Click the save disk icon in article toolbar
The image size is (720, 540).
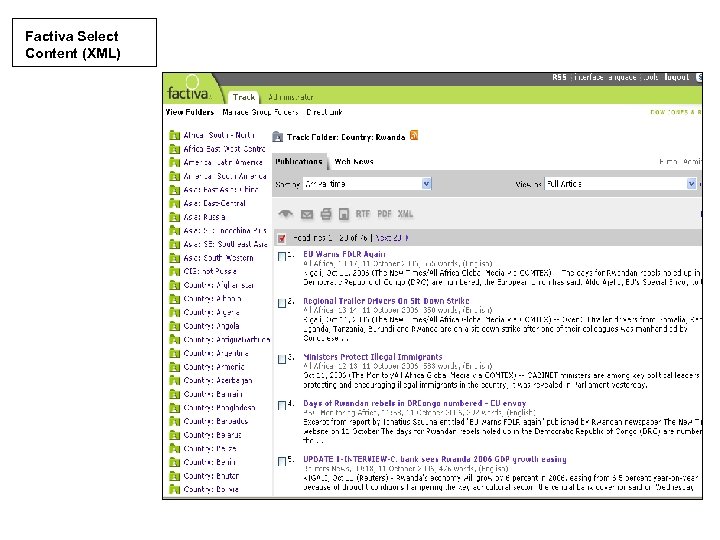pyautogui.click(x=343, y=214)
